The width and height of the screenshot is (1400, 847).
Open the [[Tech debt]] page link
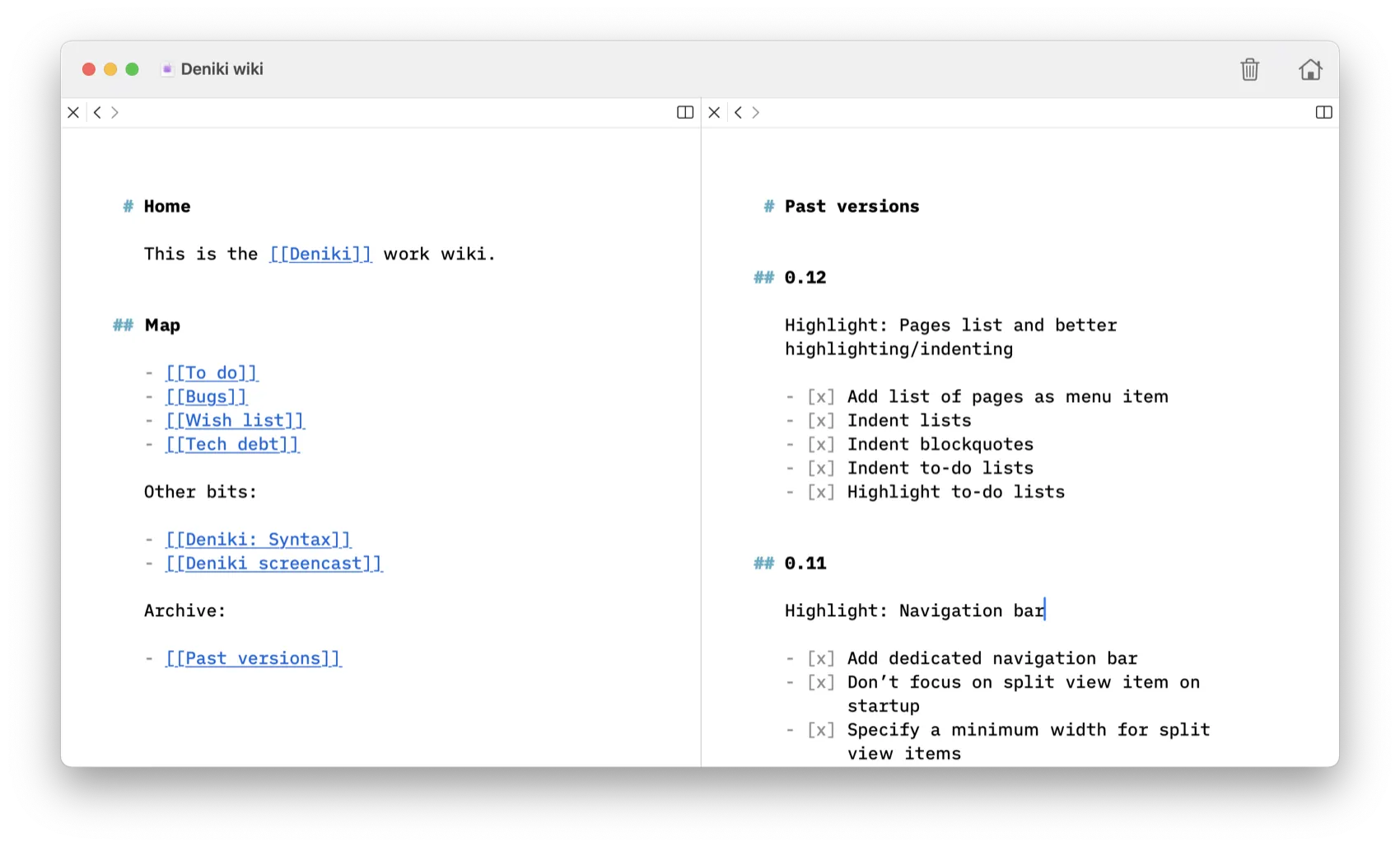coord(232,445)
